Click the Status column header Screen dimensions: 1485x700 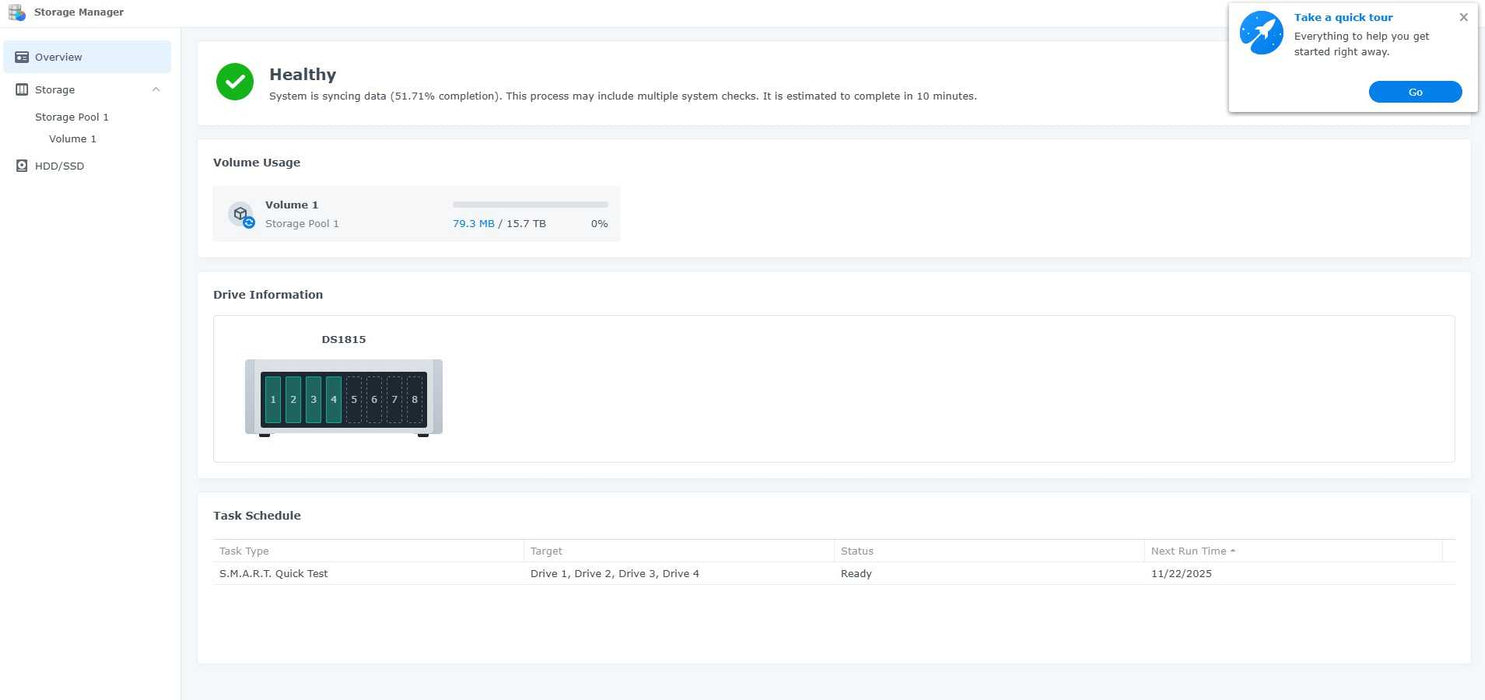857,551
